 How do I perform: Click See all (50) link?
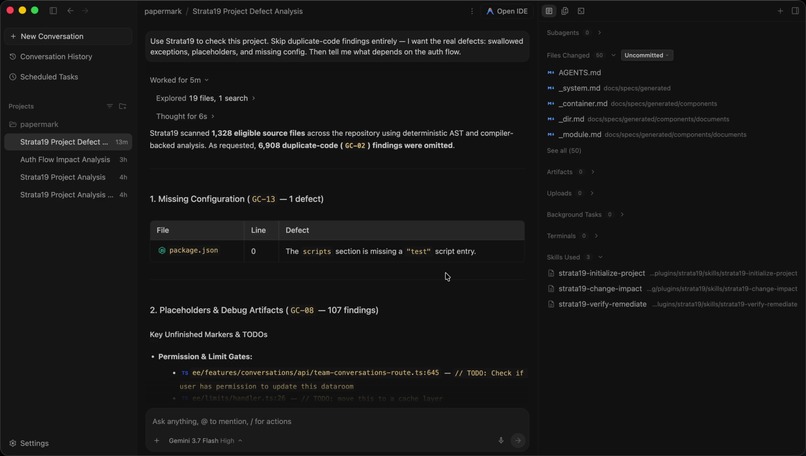pos(564,151)
